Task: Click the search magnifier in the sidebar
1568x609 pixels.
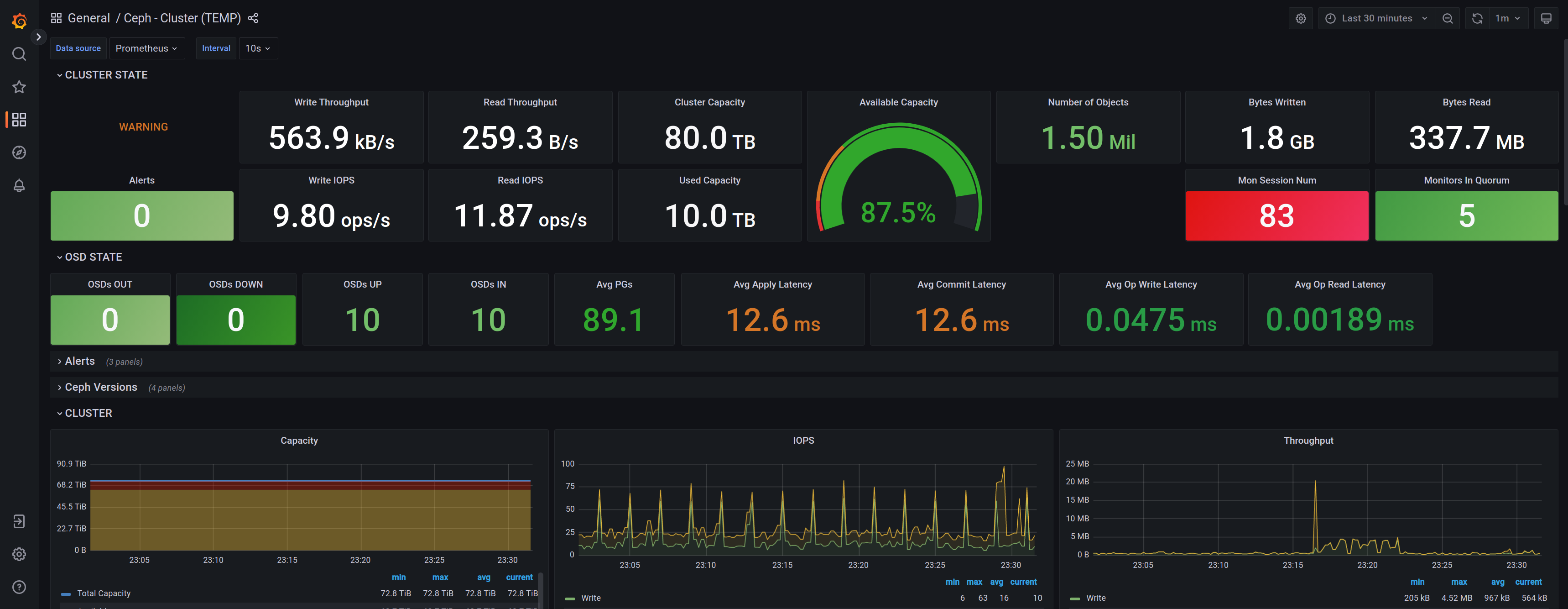Action: [19, 54]
